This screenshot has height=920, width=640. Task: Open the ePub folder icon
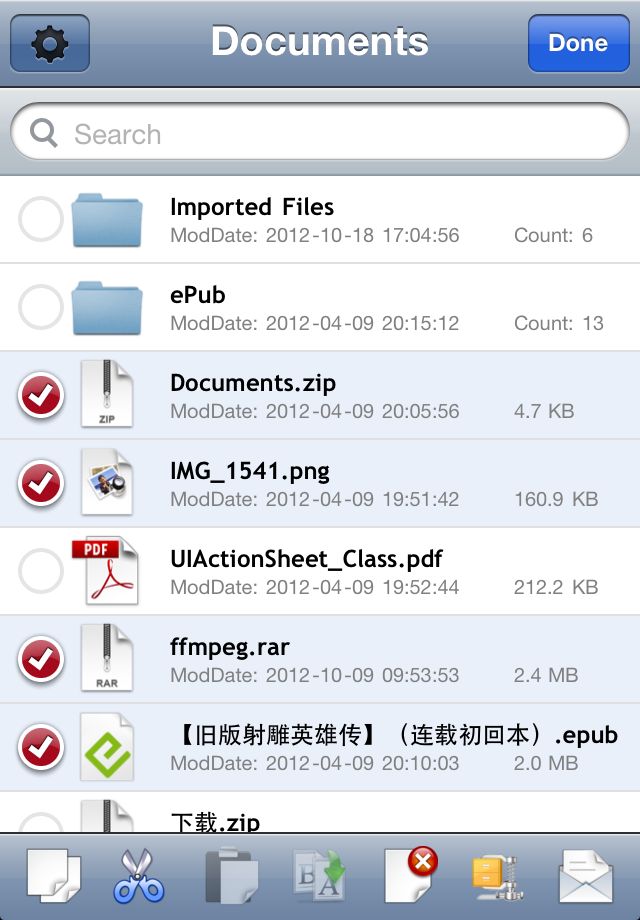(107, 308)
